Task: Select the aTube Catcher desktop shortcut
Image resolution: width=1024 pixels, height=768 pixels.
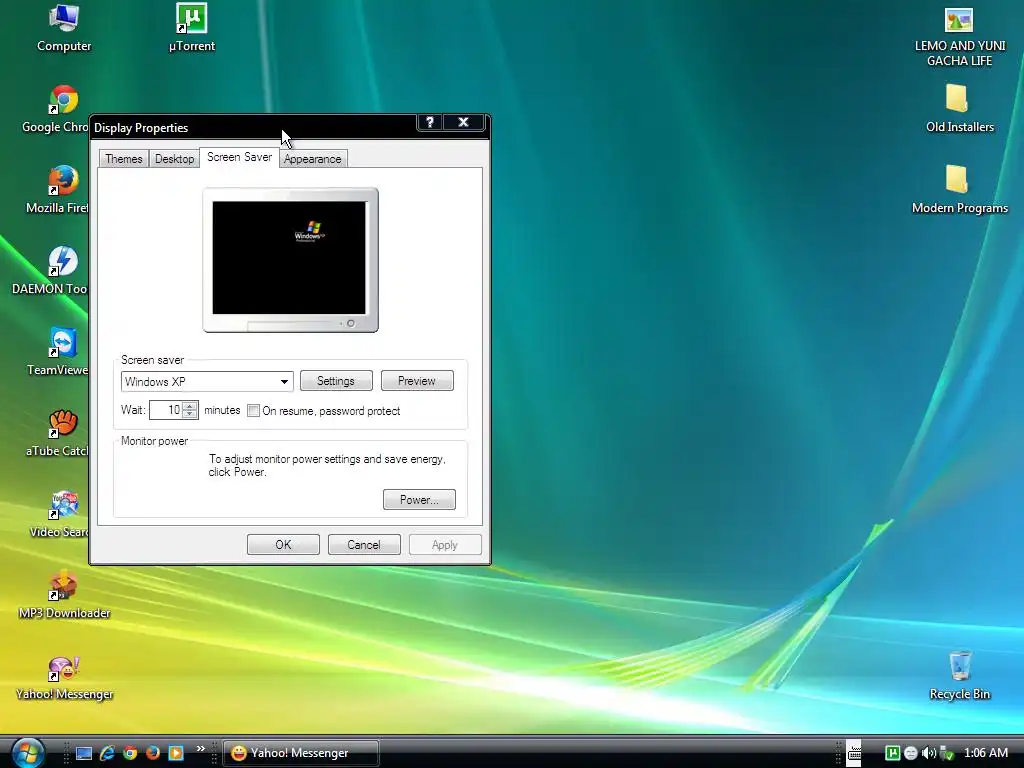Action: pyautogui.click(x=59, y=433)
